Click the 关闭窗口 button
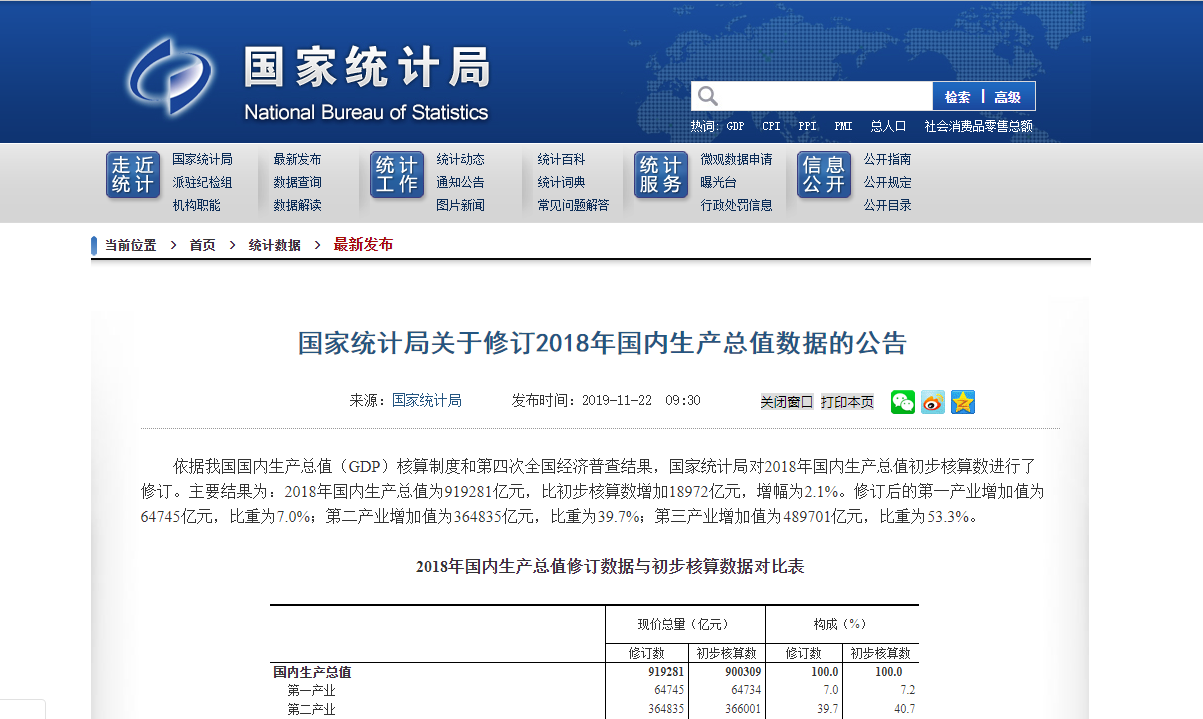The height and width of the screenshot is (719, 1203). pyautogui.click(x=787, y=402)
